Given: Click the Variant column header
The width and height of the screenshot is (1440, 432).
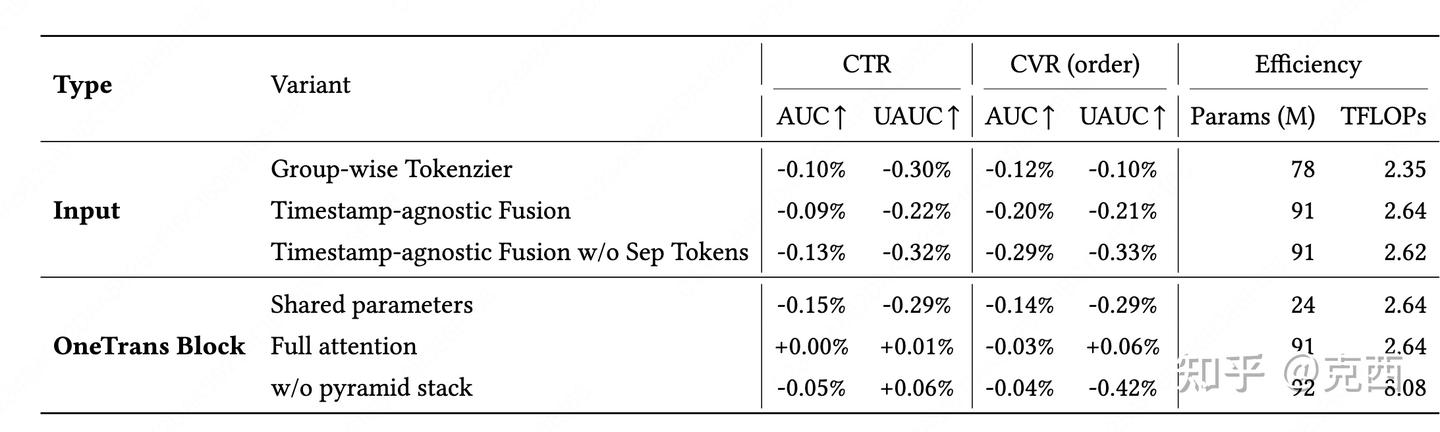Looking at the screenshot, I should click(x=310, y=85).
